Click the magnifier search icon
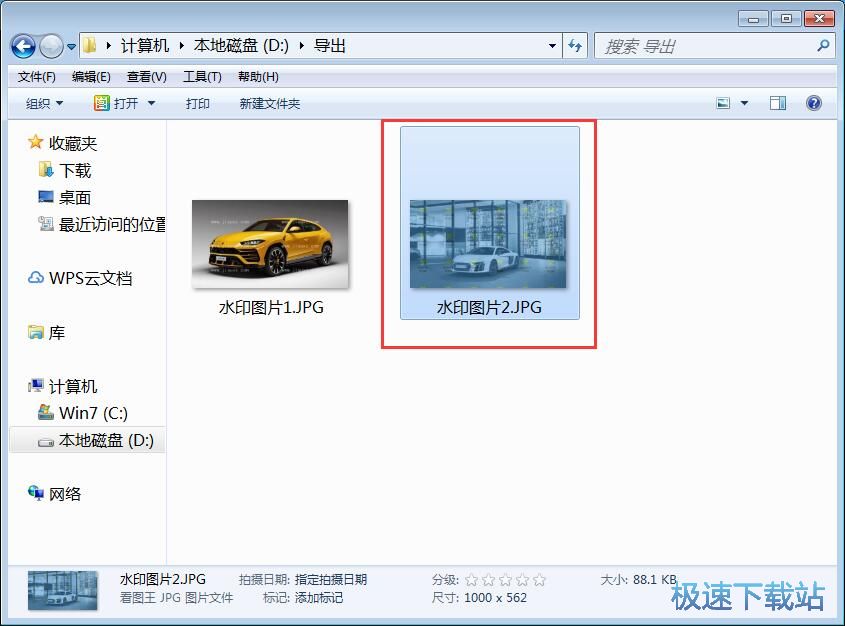The image size is (845, 626). pos(823,46)
